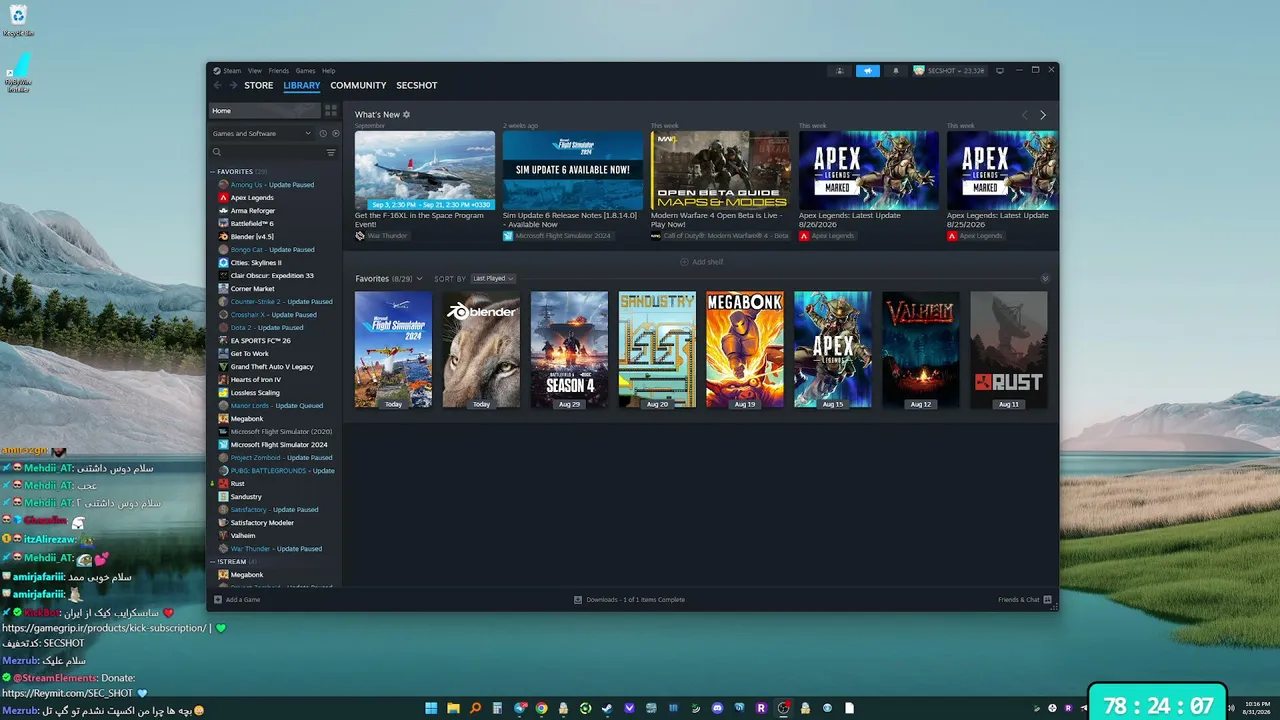Open advanced filter options icon in search bar
Viewport: 1280px width, 720px height.
tap(331, 153)
